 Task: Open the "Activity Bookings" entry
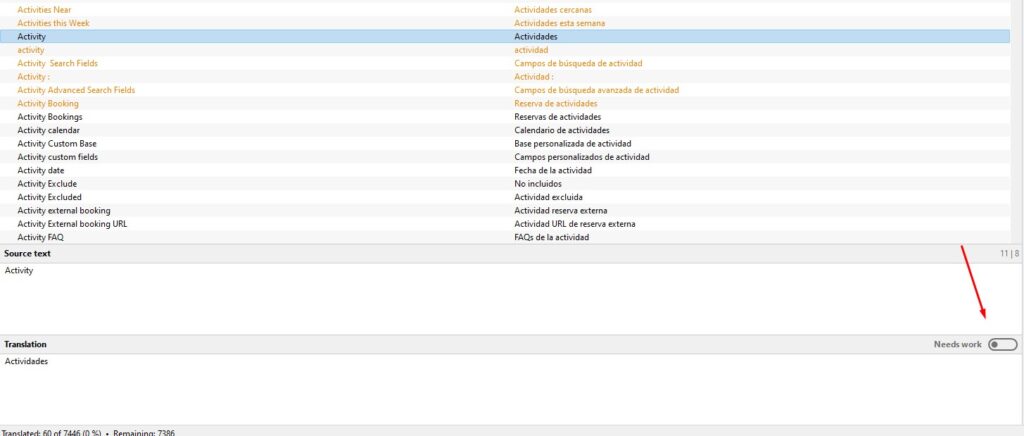(50, 117)
